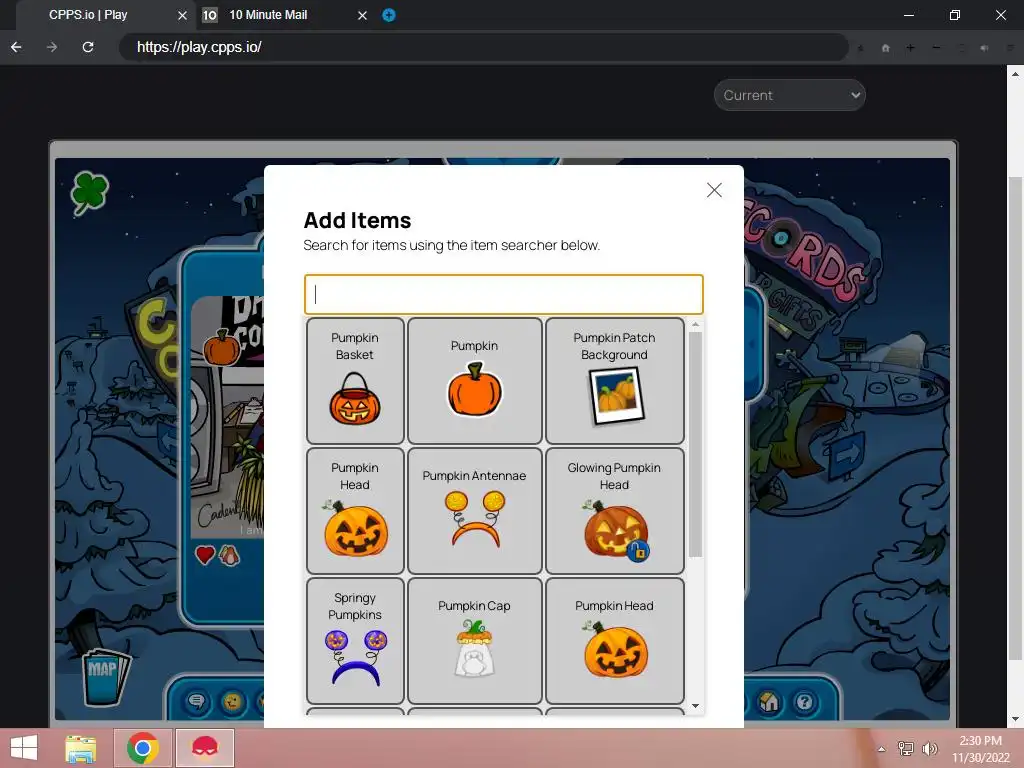Open the chat bubble icon in game toolbar
This screenshot has height=768, width=1024.
pyautogui.click(x=197, y=702)
